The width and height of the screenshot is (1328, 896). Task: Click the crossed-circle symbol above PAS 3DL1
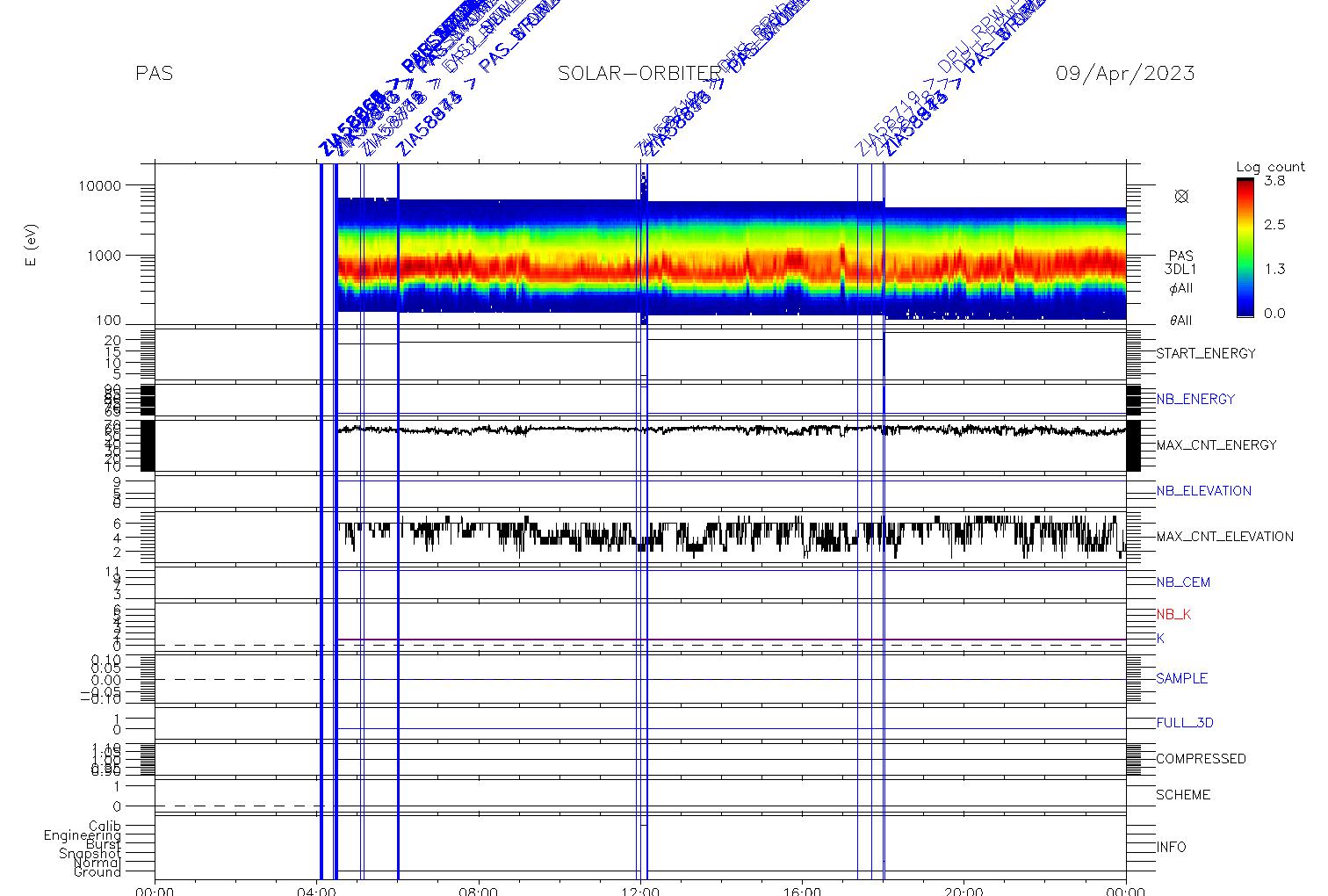click(x=1181, y=197)
